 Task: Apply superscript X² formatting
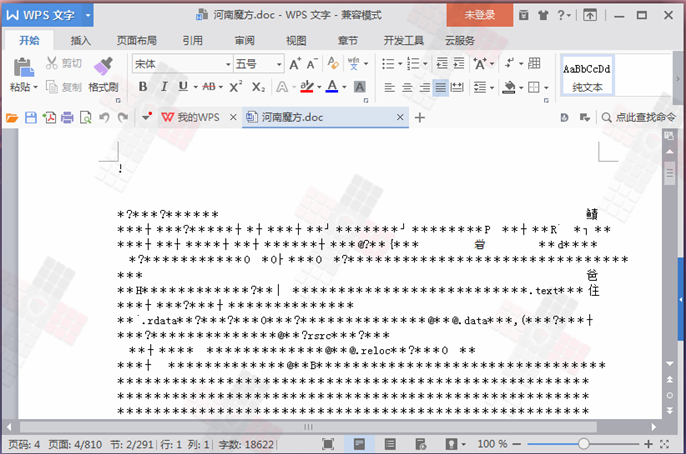(235, 87)
